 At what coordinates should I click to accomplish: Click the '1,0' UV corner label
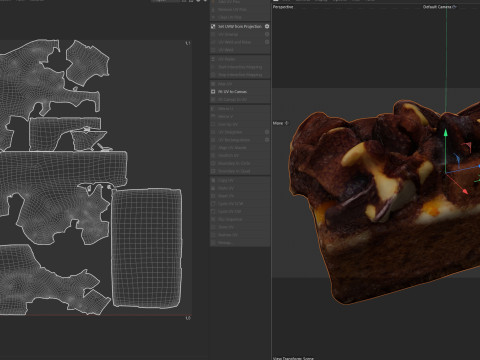(x=188, y=318)
